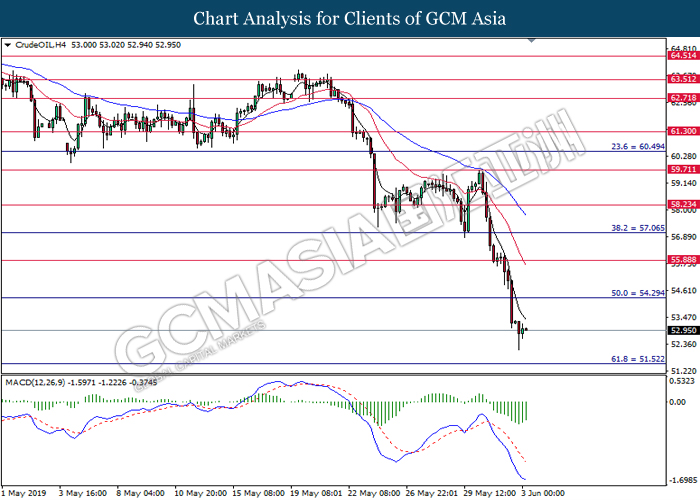This screenshot has height=500, width=700.
Task: Click the MACD zero level 0.00 label
Action: pyautogui.click(x=678, y=402)
